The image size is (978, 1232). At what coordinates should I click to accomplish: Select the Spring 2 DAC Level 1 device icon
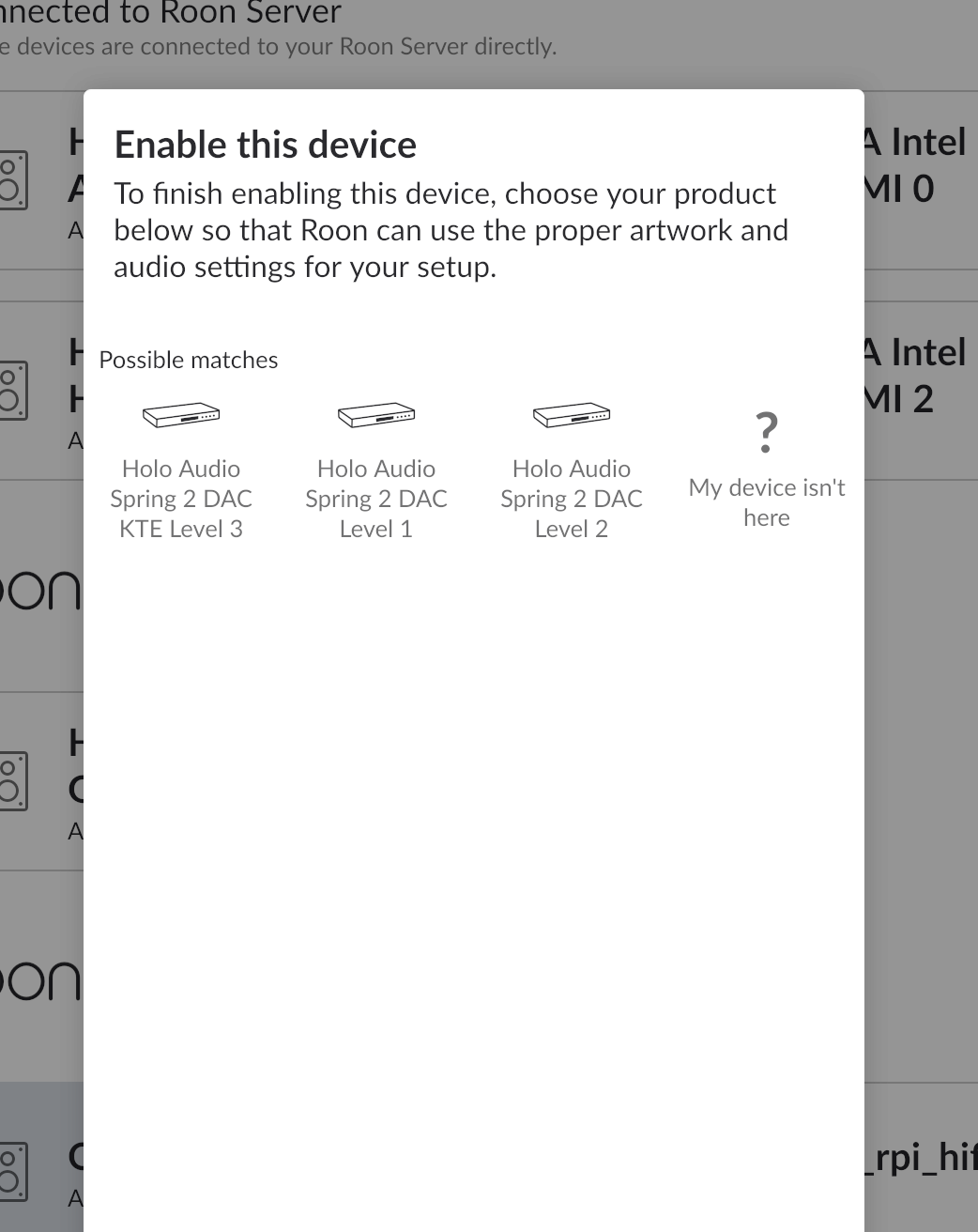tap(376, 415)
